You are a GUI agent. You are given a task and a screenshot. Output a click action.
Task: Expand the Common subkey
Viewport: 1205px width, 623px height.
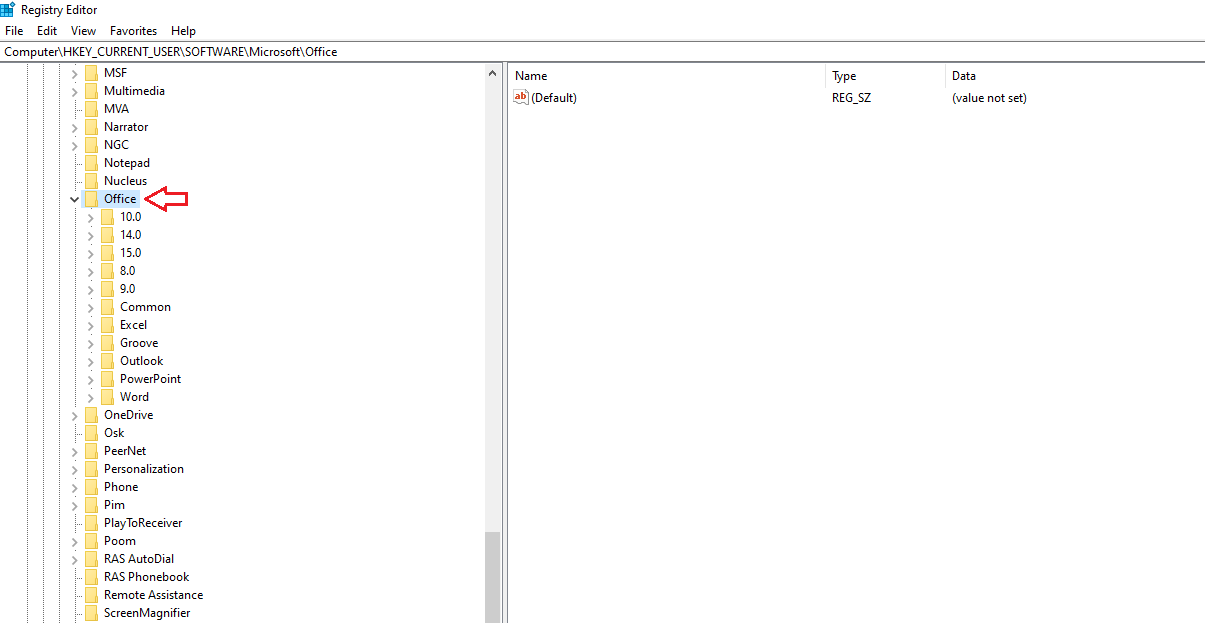point(91,307)
